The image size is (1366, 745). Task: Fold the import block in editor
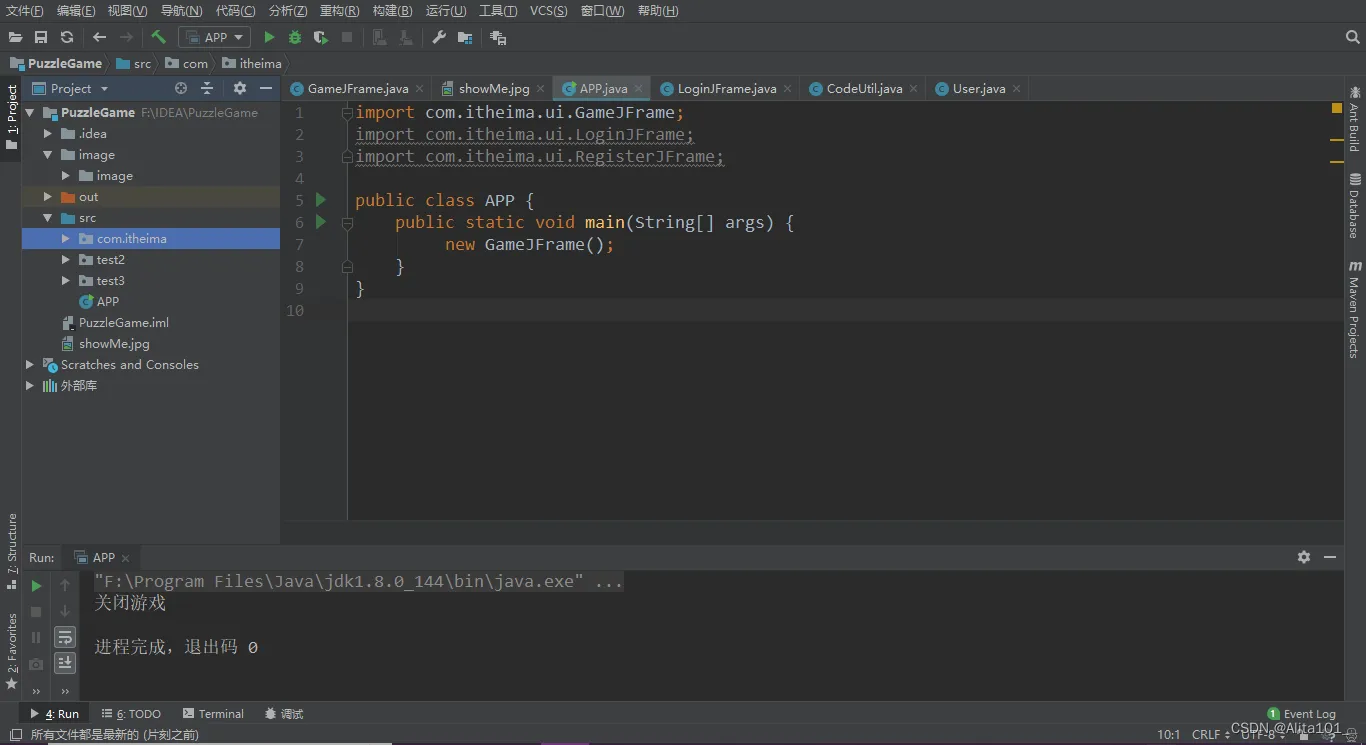(x=347, y=113)
